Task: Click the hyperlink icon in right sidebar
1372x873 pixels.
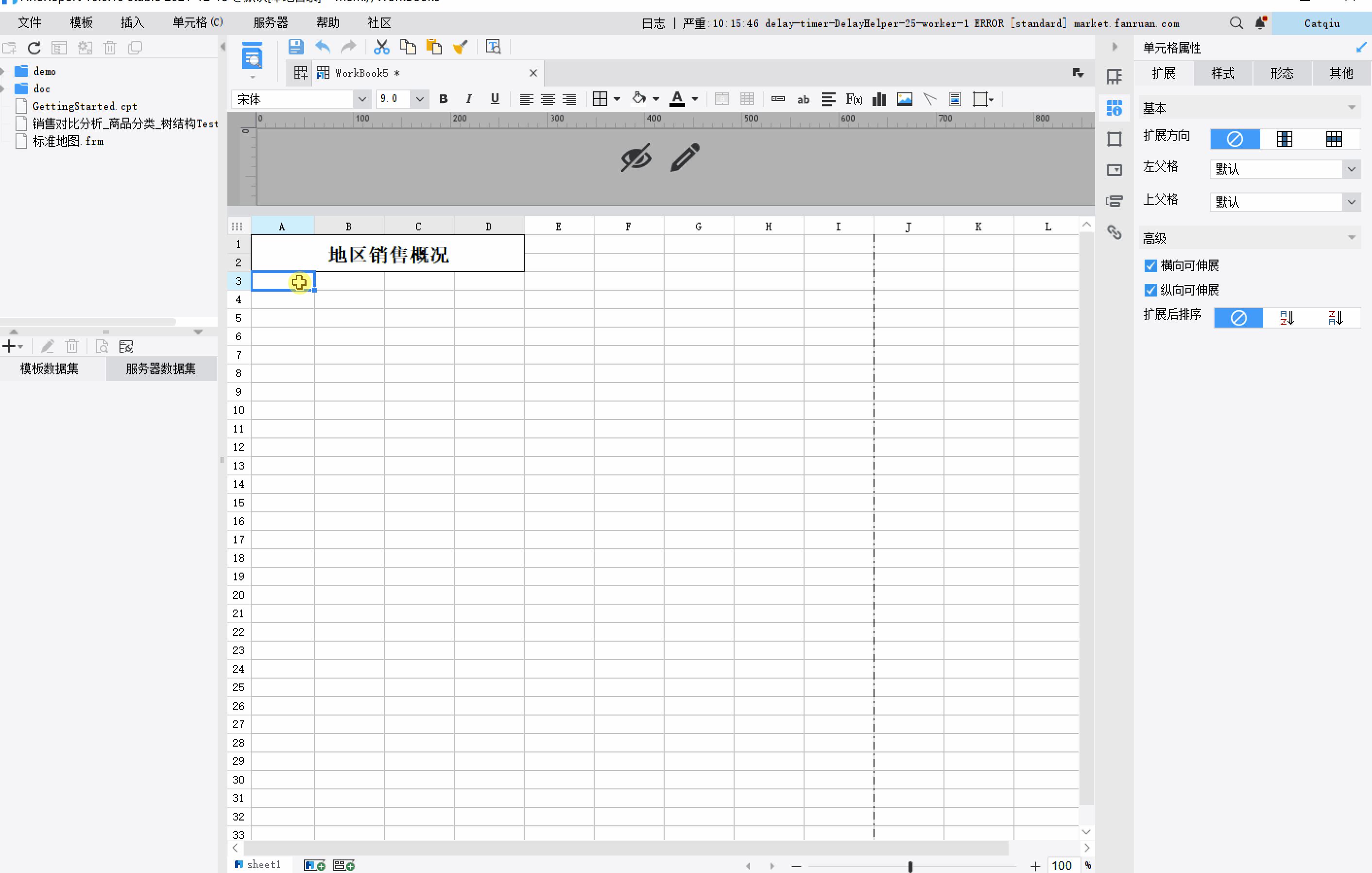Action: tap(1114, 232)
